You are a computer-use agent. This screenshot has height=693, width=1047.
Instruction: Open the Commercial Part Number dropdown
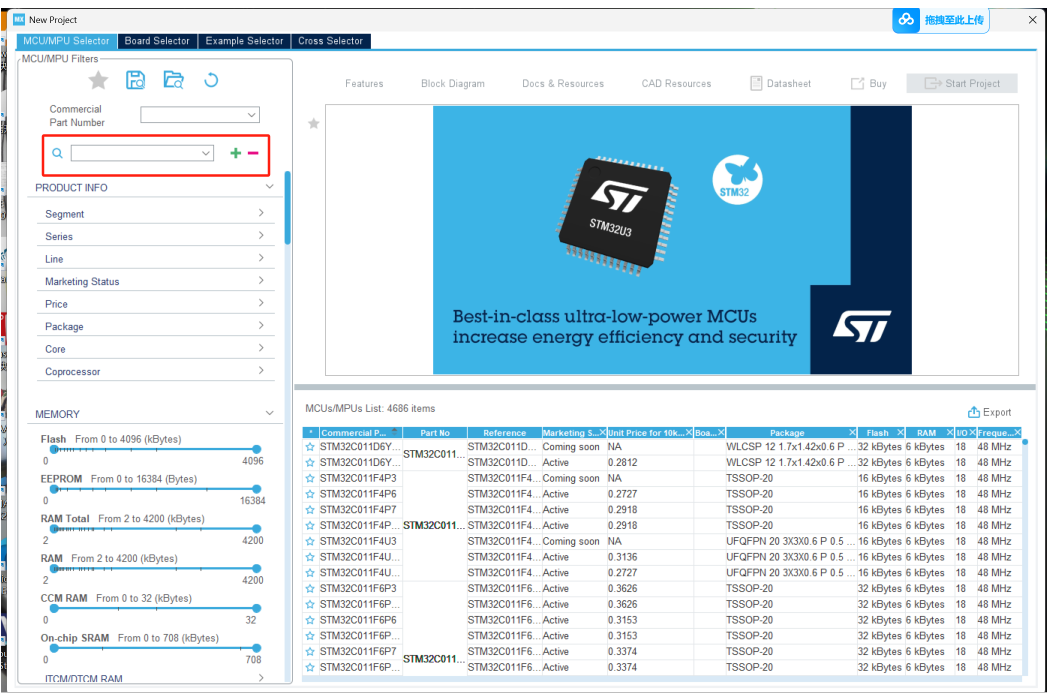(x=200, y=115)
